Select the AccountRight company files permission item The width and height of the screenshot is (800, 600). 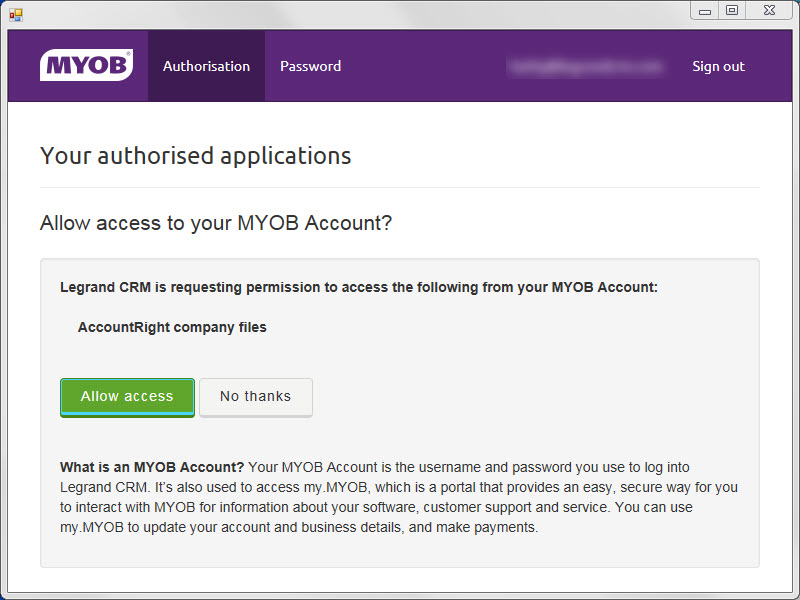coord(172,327)
